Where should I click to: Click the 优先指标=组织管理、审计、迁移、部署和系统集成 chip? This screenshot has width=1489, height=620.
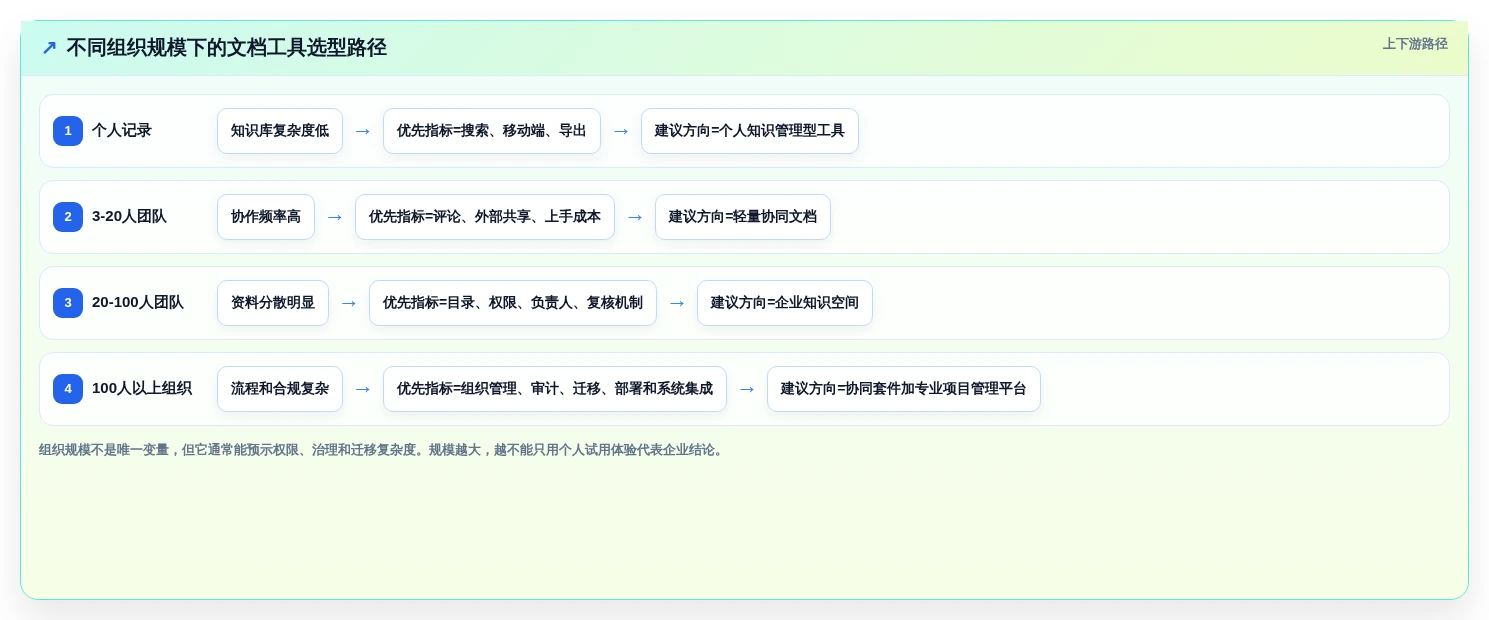pos(555,389)
